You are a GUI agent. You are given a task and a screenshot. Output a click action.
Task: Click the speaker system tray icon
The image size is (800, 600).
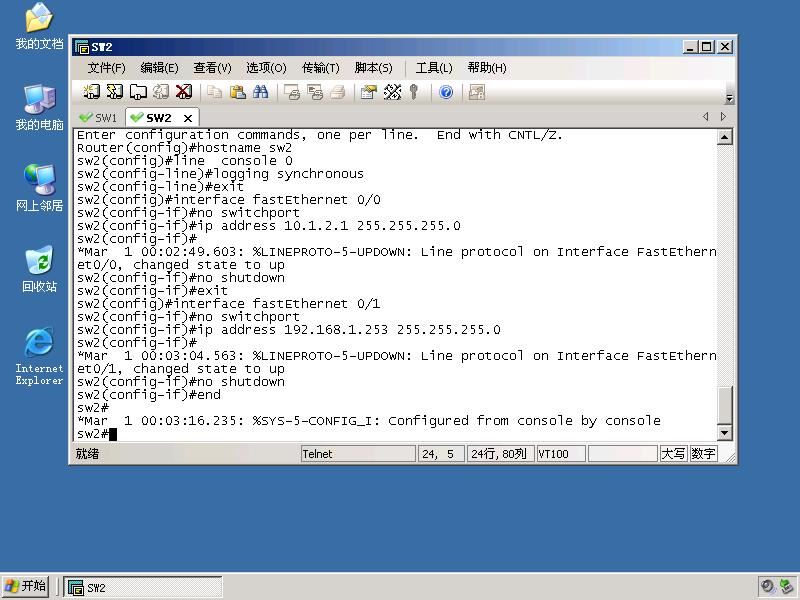767,586
